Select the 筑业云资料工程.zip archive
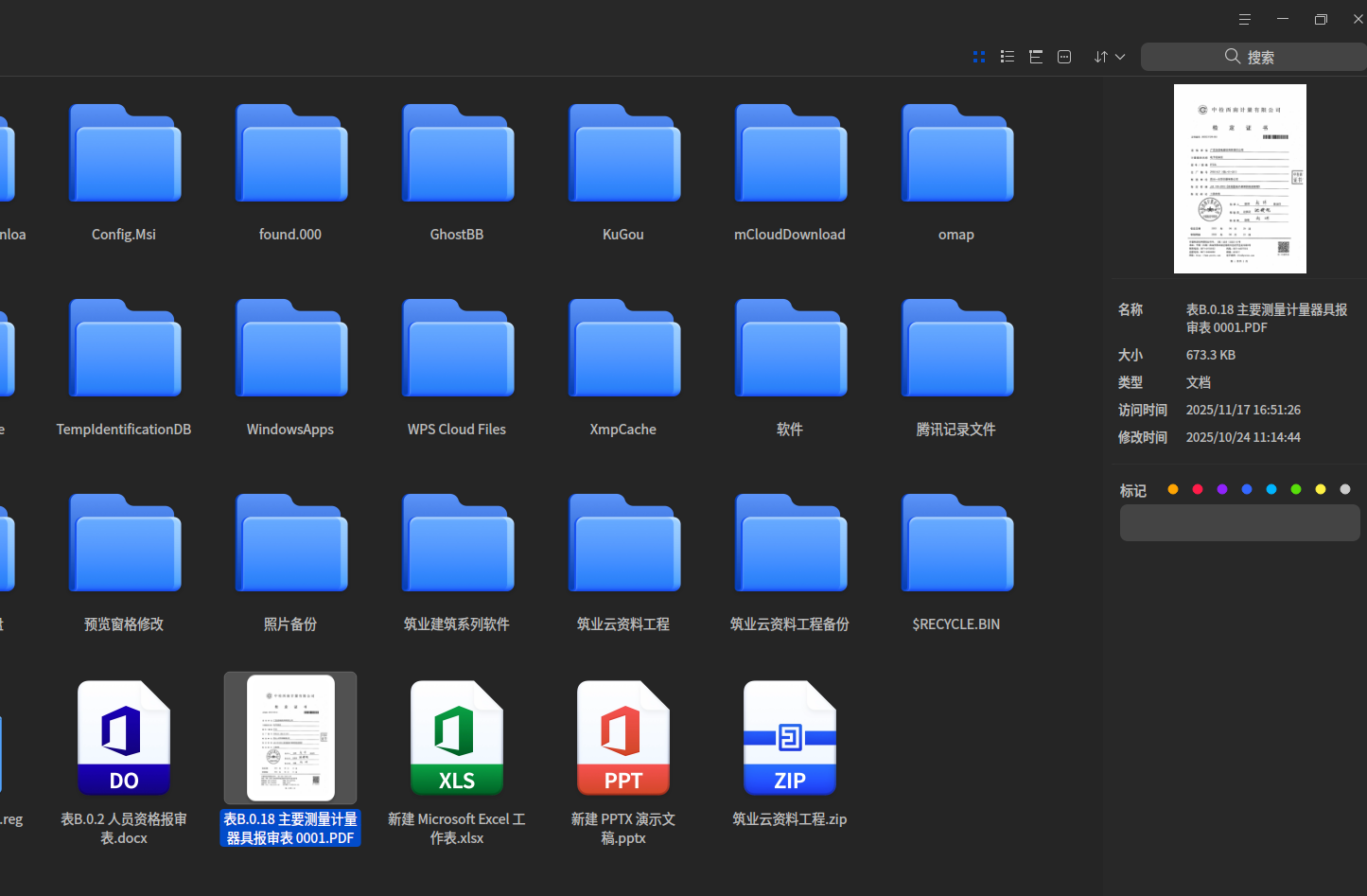 [790, 738]
